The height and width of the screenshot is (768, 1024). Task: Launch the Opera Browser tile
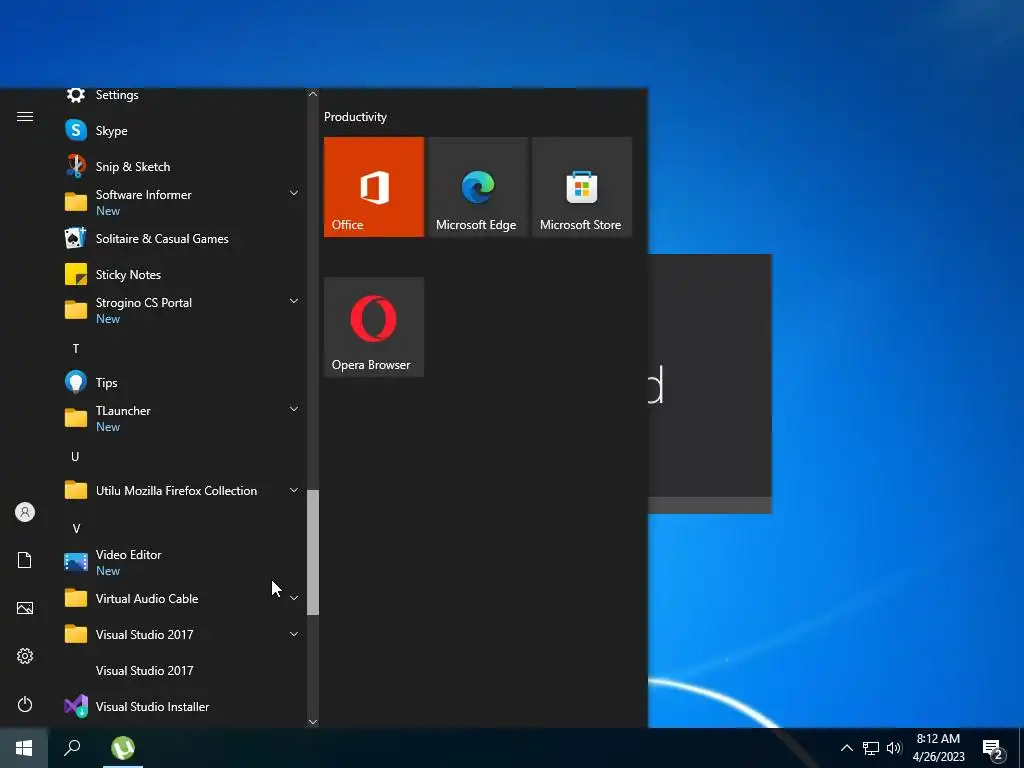374,327
